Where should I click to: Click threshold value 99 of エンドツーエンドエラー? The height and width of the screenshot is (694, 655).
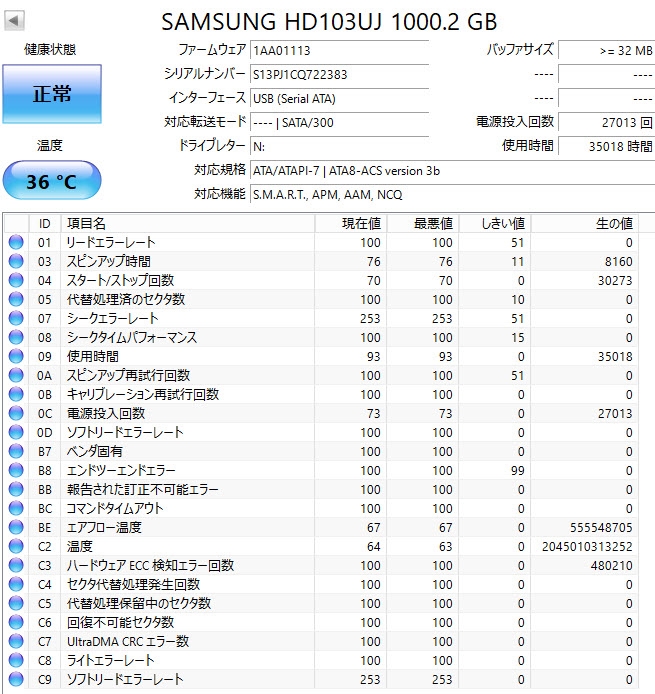click(518, 470)
